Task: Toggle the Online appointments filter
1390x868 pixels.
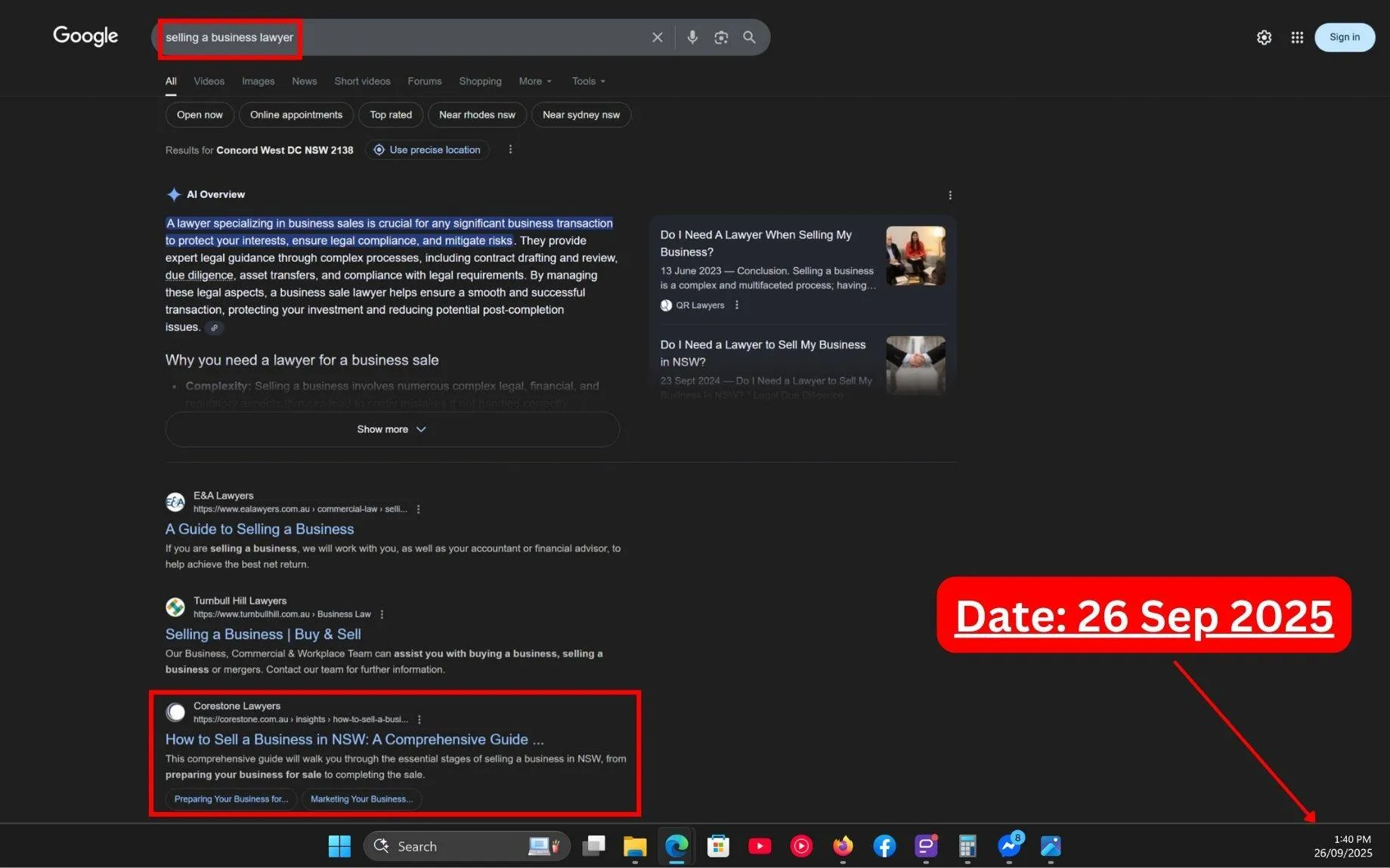Action: pyautogui.click(x=296, y=114)
